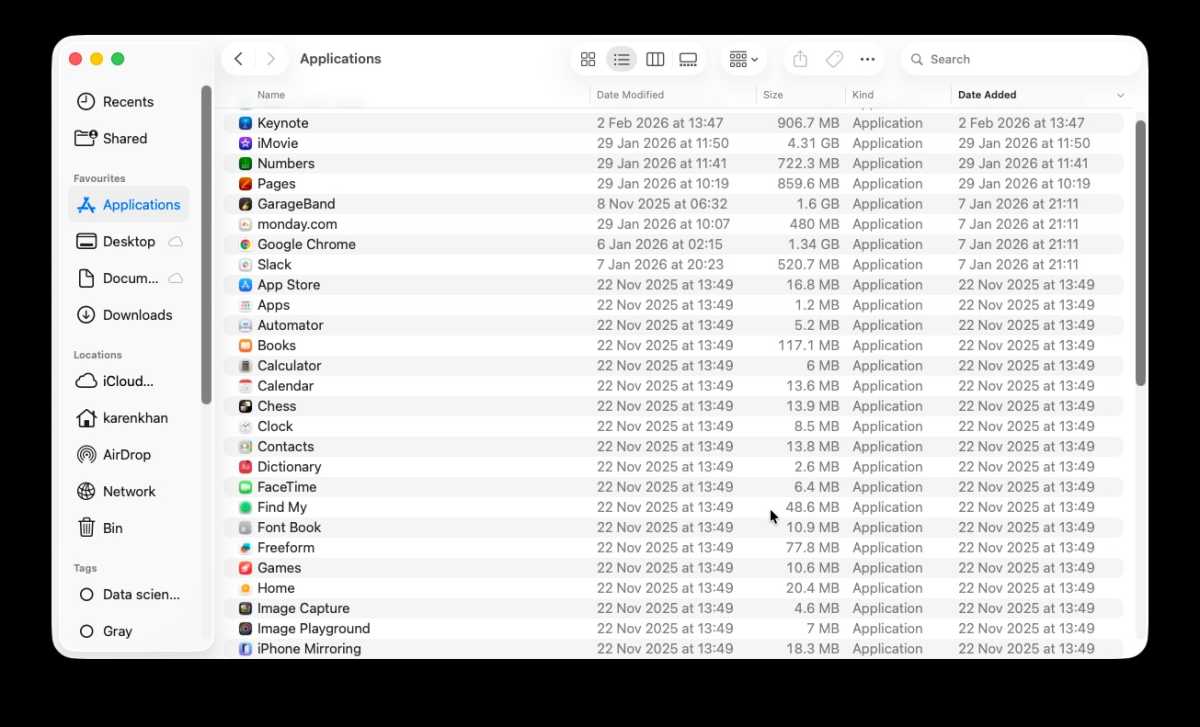
Task: Click the Tags icon in the toolbar
Action: coord(834,59)
